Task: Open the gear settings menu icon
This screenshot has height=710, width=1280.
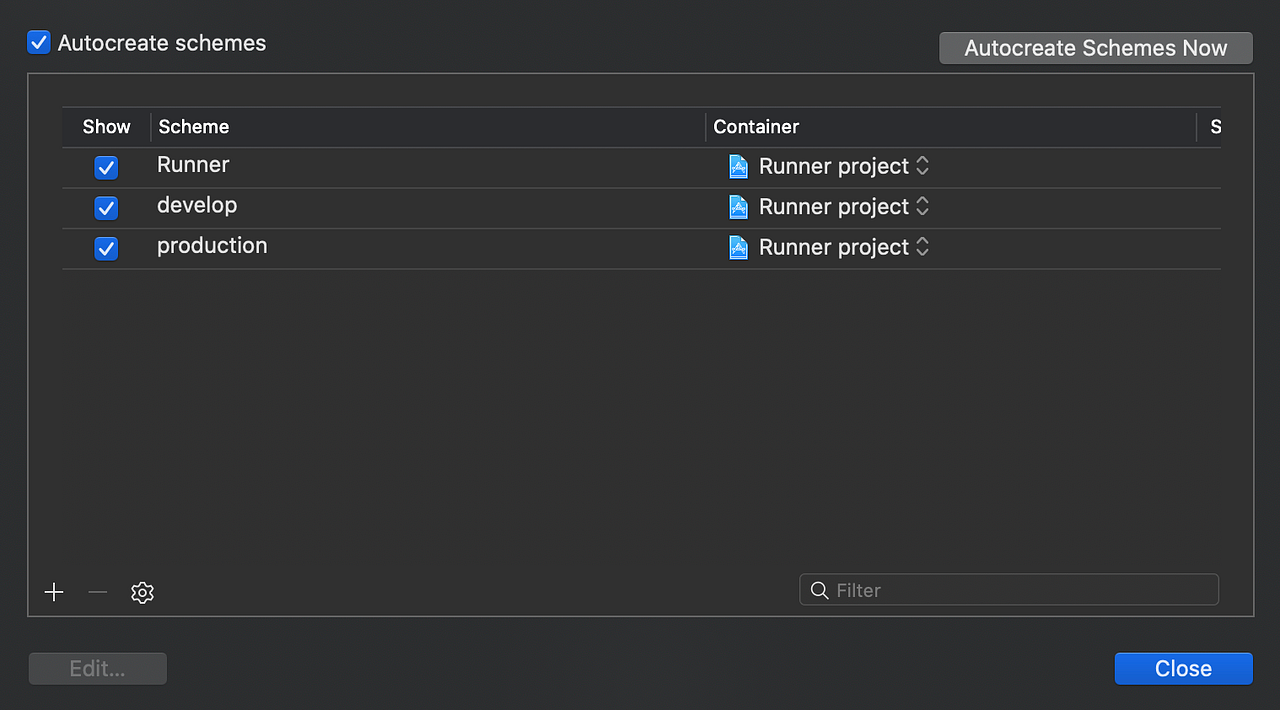Action: pyautogui.click(x=142, y=593)
